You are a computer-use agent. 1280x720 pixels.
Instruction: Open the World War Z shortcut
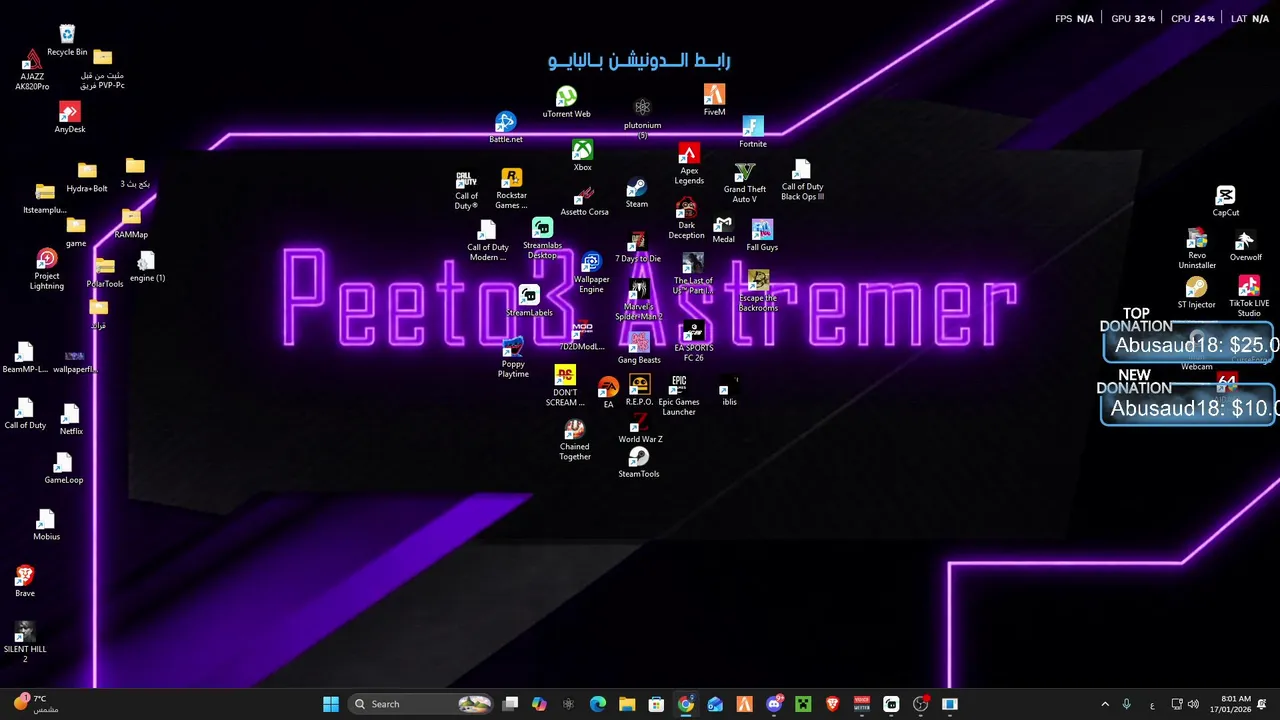tap(640, 428)
